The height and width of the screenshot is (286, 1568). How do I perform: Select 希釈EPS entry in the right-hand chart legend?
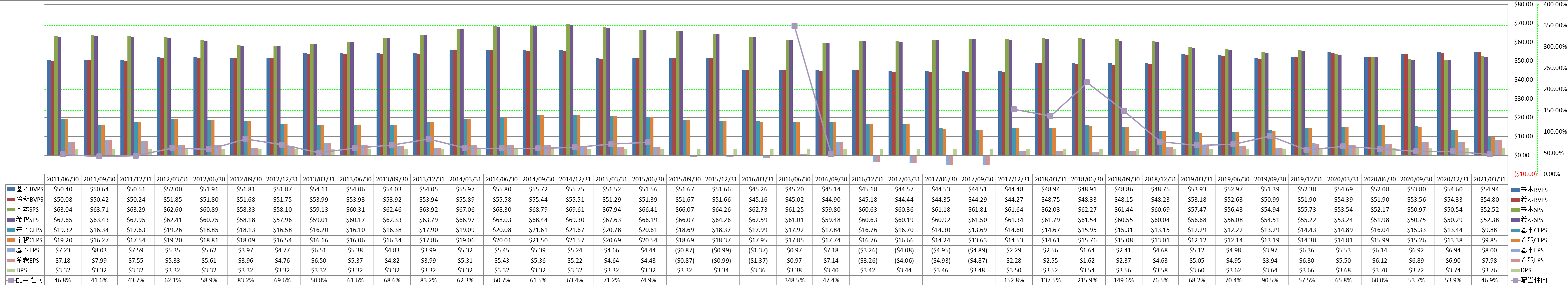pos(1528,260)
